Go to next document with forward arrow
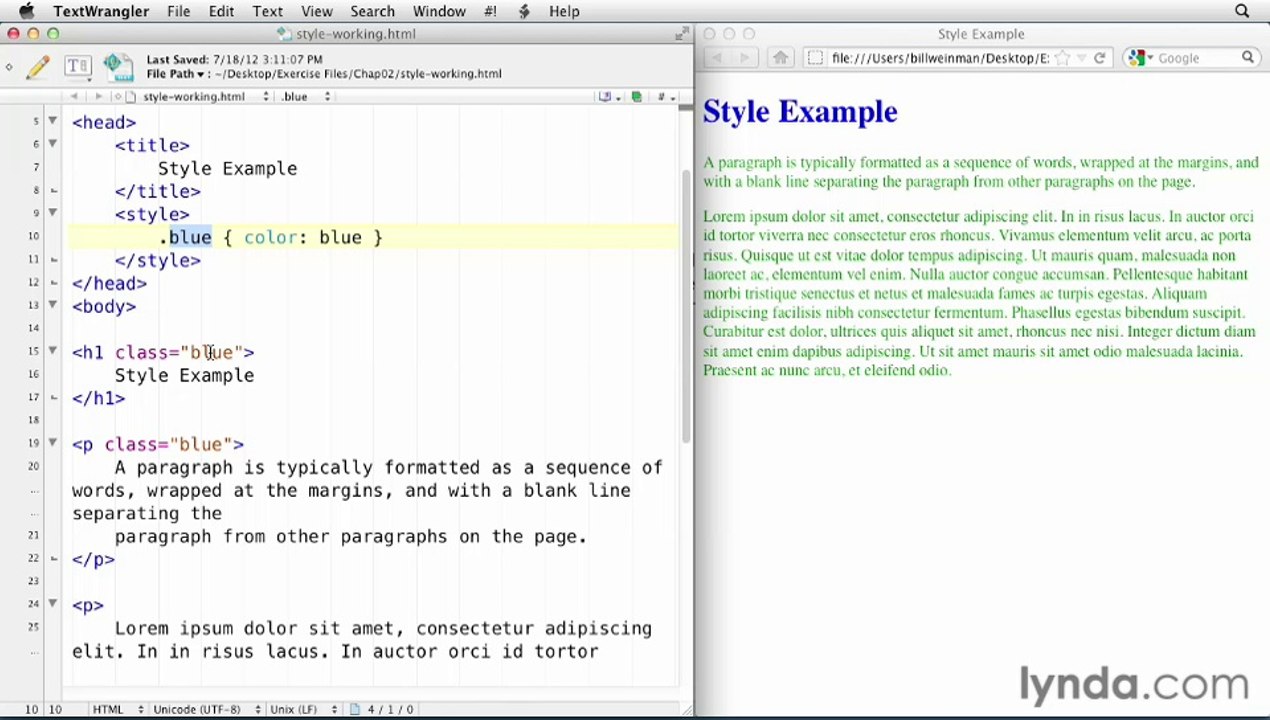 point(98,97)
